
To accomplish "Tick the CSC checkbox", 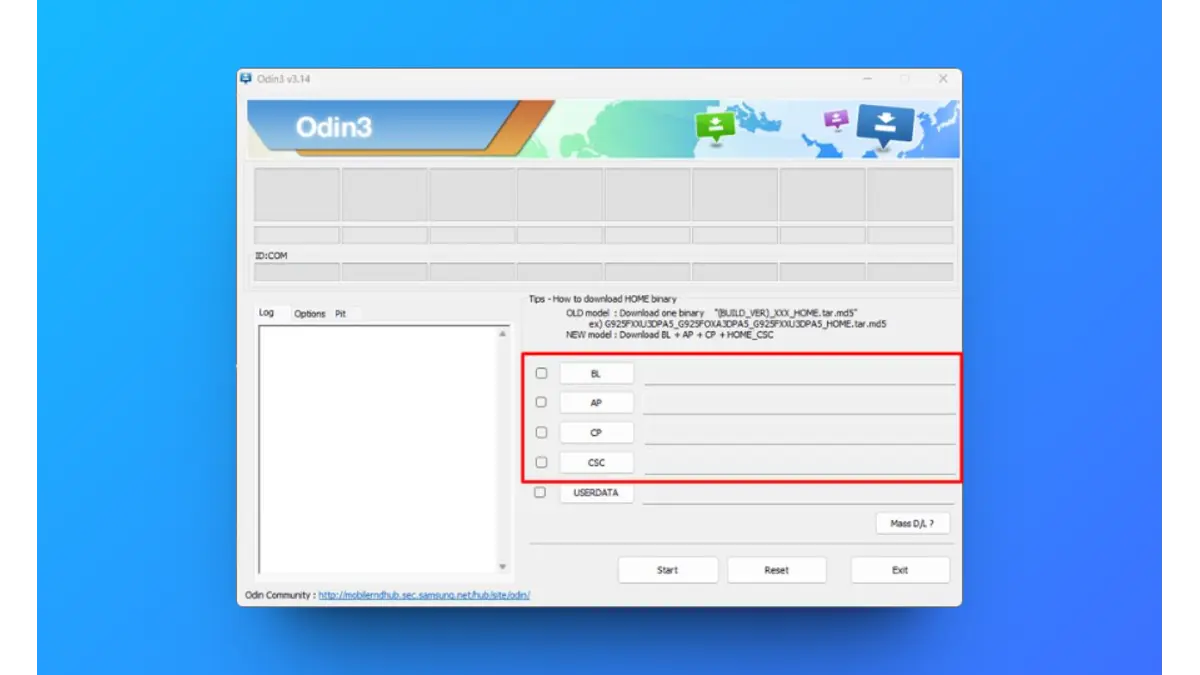I will tap(541, 463).
